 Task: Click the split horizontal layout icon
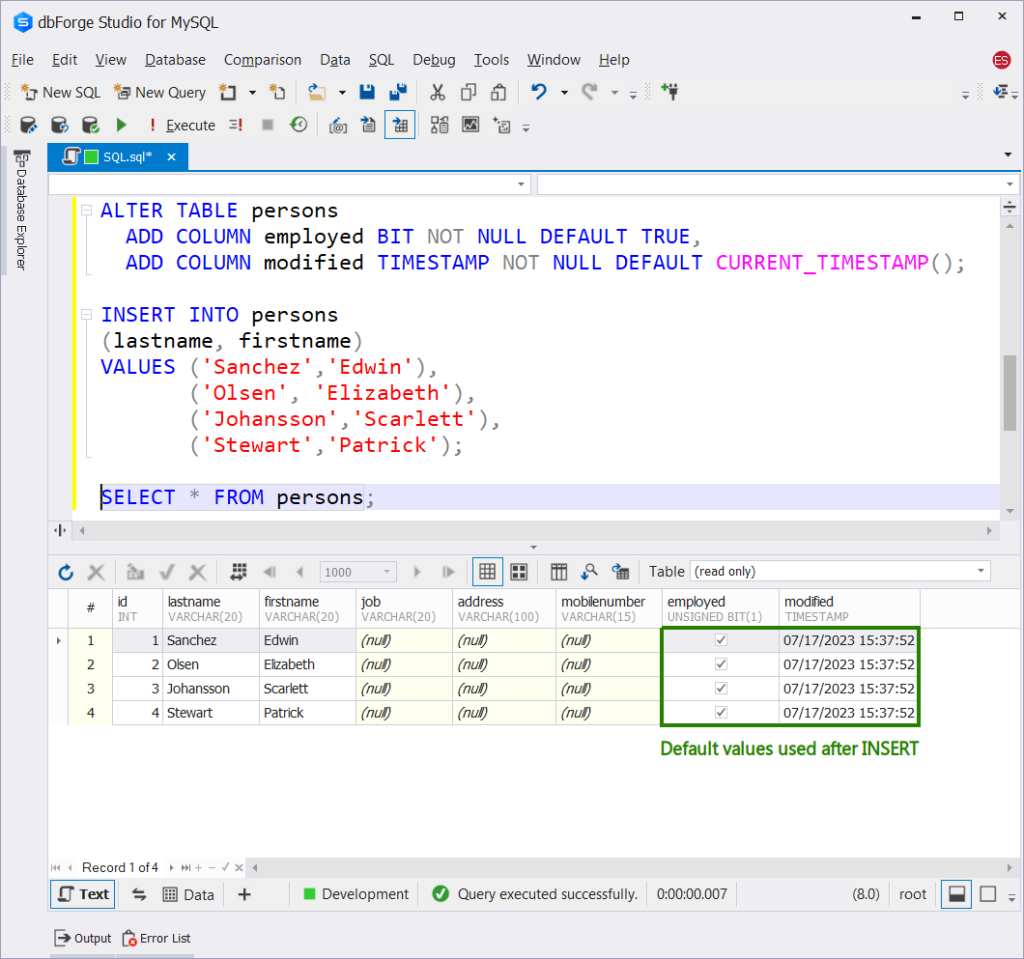(x=957, y=894)
